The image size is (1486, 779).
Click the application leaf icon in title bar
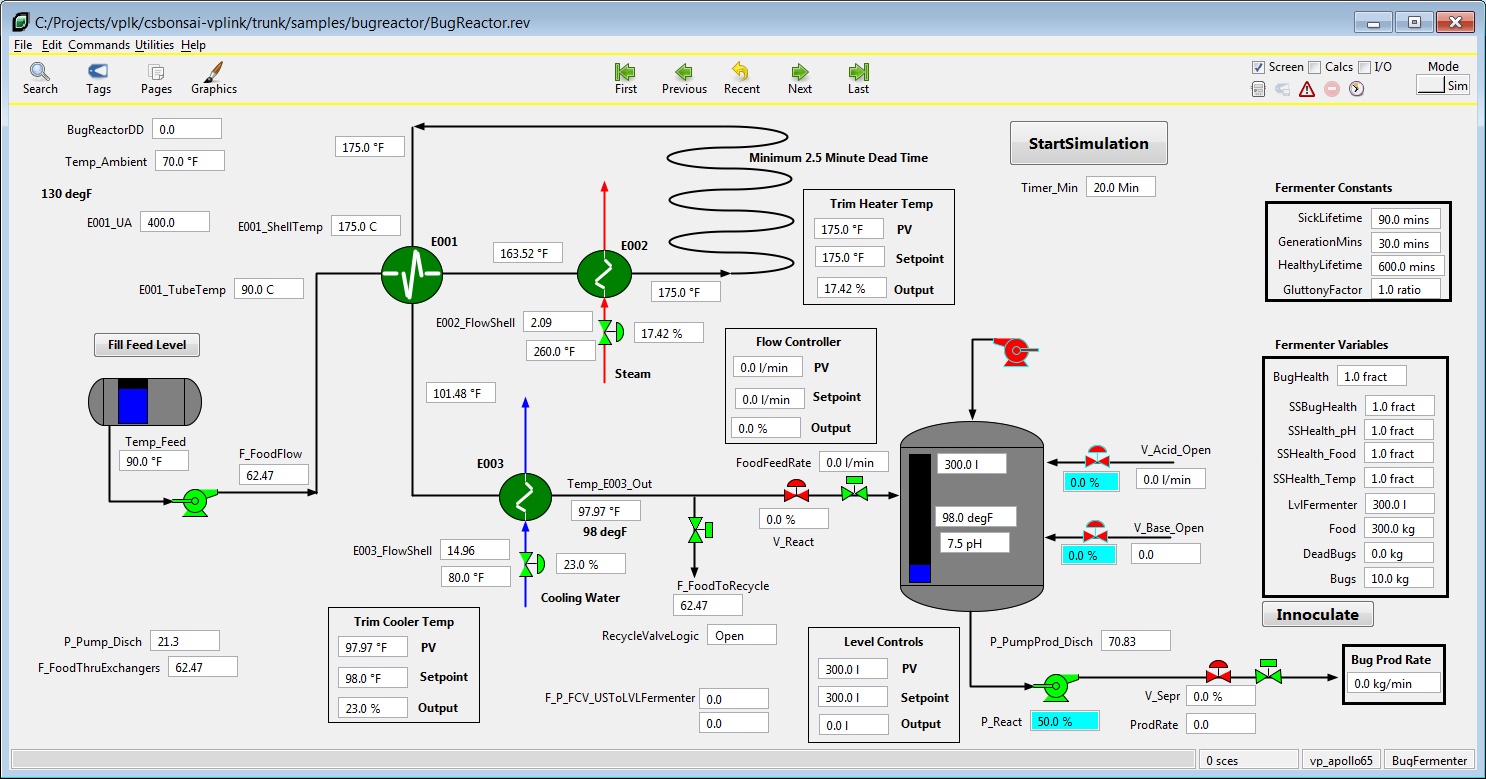[x=19, y=22]
